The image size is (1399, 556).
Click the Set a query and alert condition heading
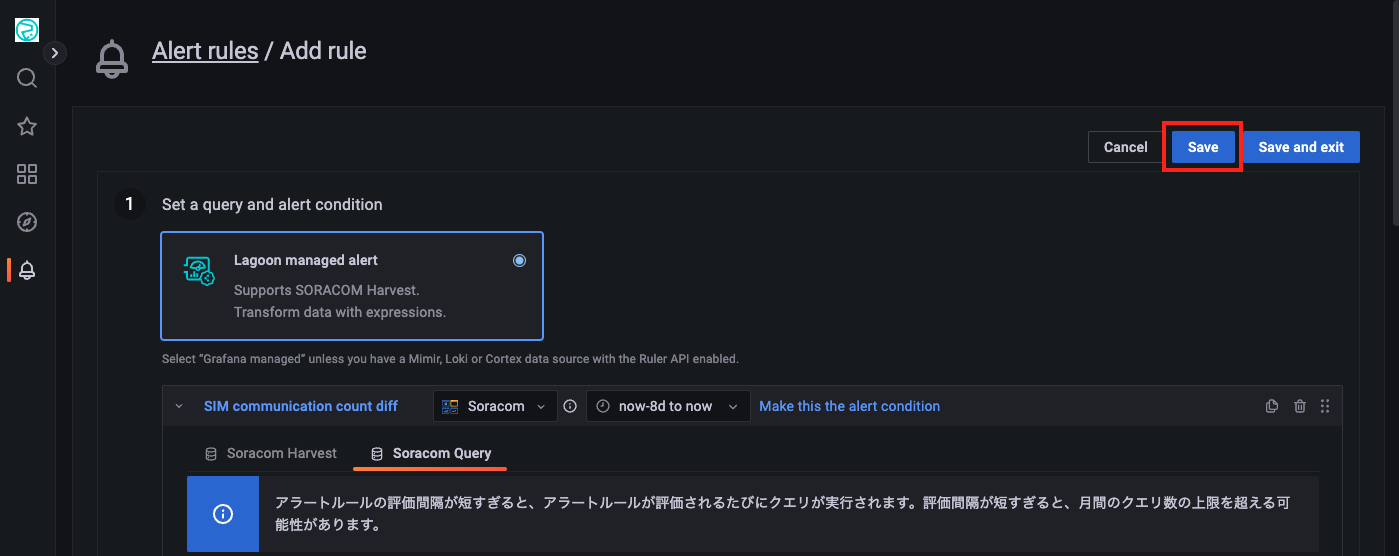coord(272,204)
